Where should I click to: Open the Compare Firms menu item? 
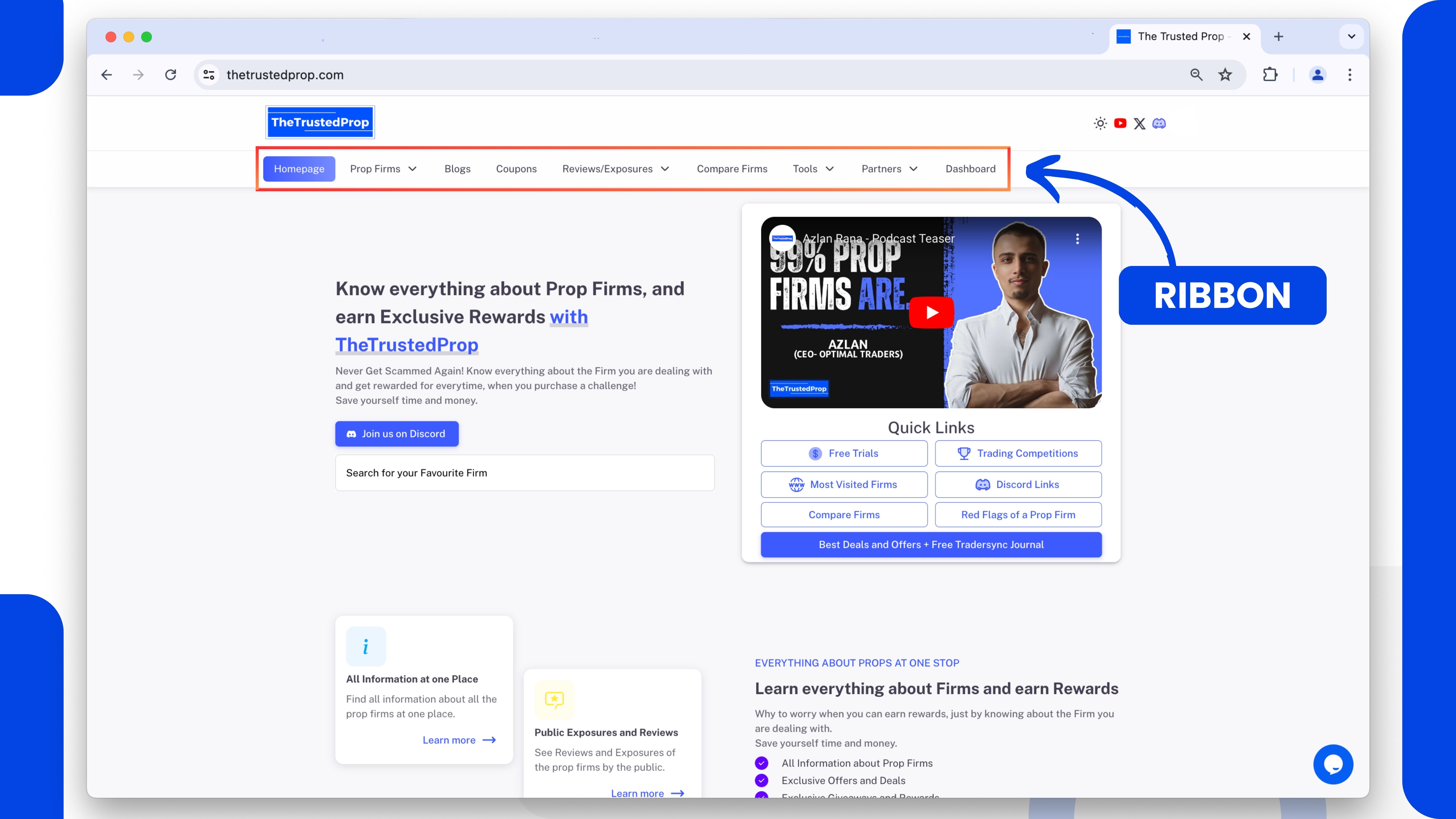[732, 169]
